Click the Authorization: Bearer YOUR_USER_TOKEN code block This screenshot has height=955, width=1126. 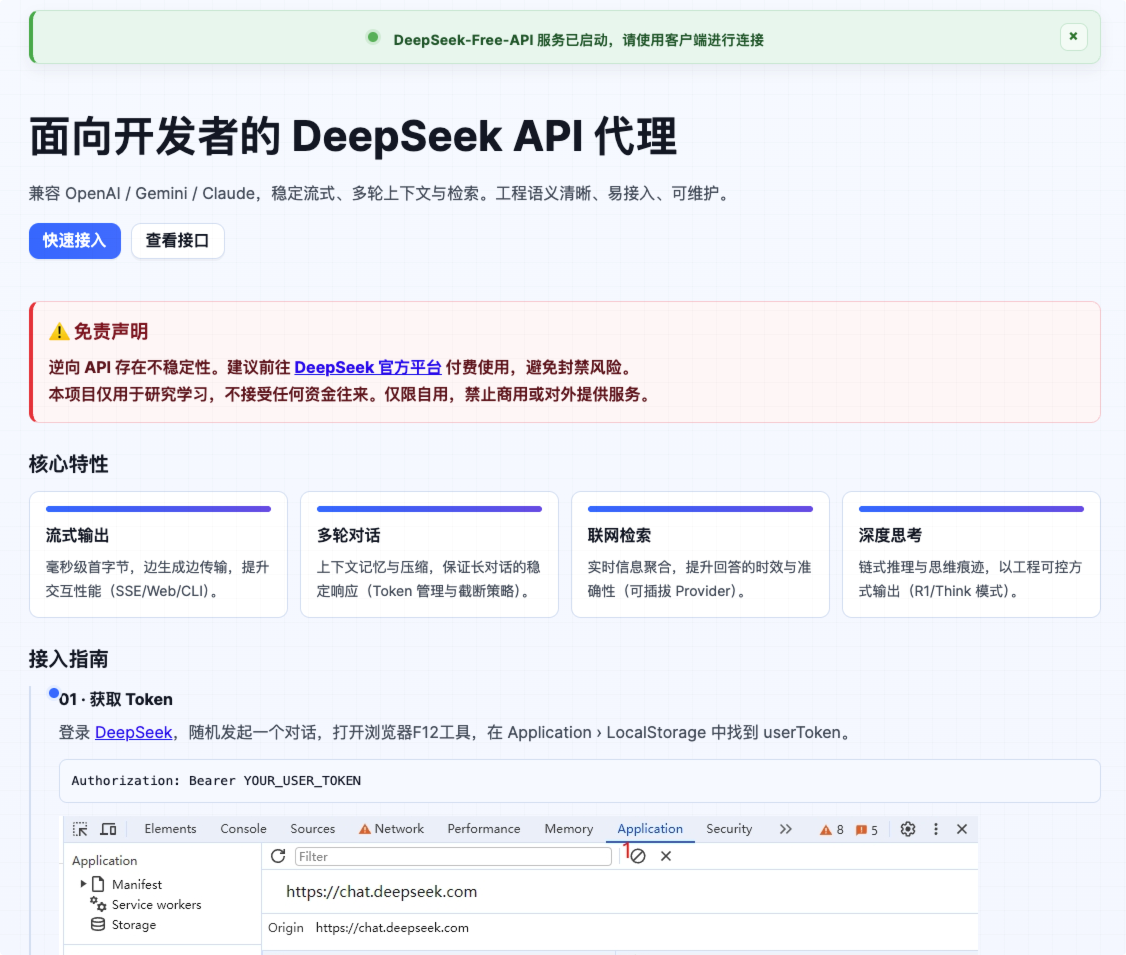click(580, 781)
